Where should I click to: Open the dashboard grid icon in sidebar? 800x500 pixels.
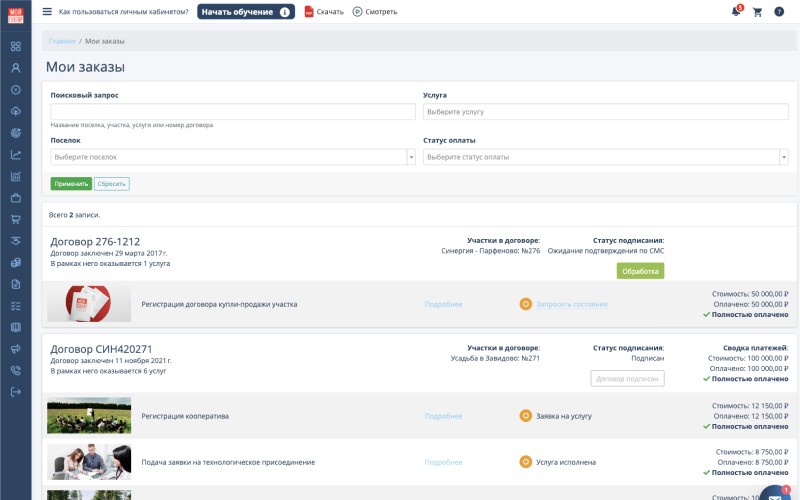16,46
